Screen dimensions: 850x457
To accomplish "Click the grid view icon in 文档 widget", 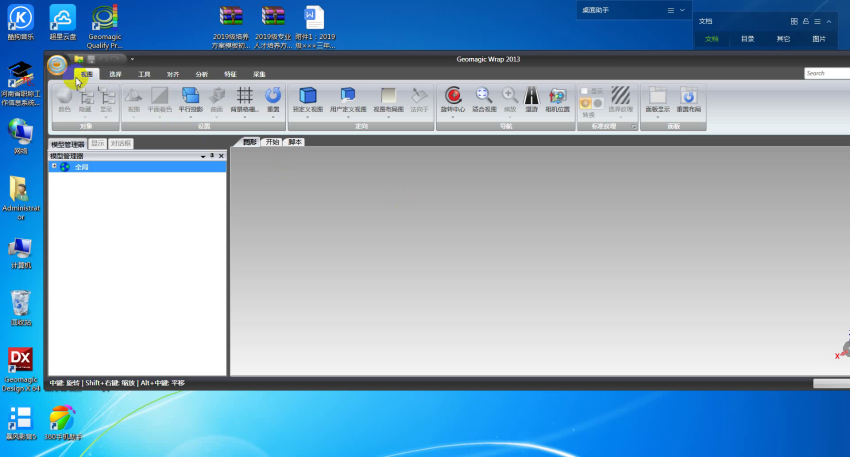I will point(794,21).
